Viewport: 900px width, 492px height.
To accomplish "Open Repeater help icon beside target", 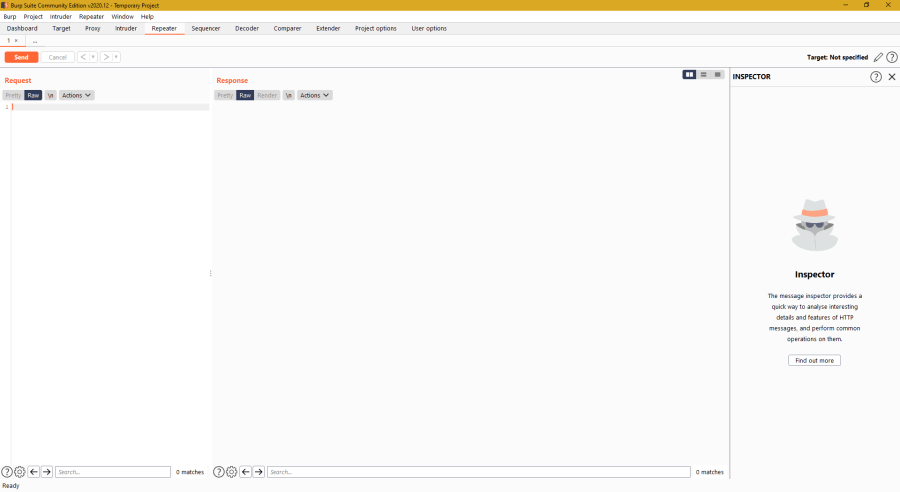I will coord(892,57).
